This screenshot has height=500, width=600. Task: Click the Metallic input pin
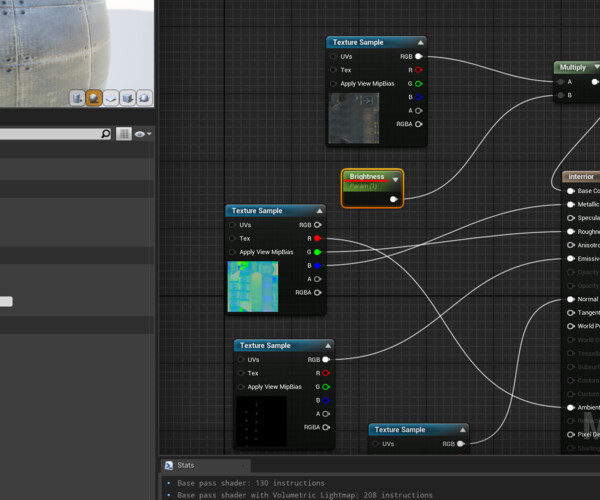point(571,204)
